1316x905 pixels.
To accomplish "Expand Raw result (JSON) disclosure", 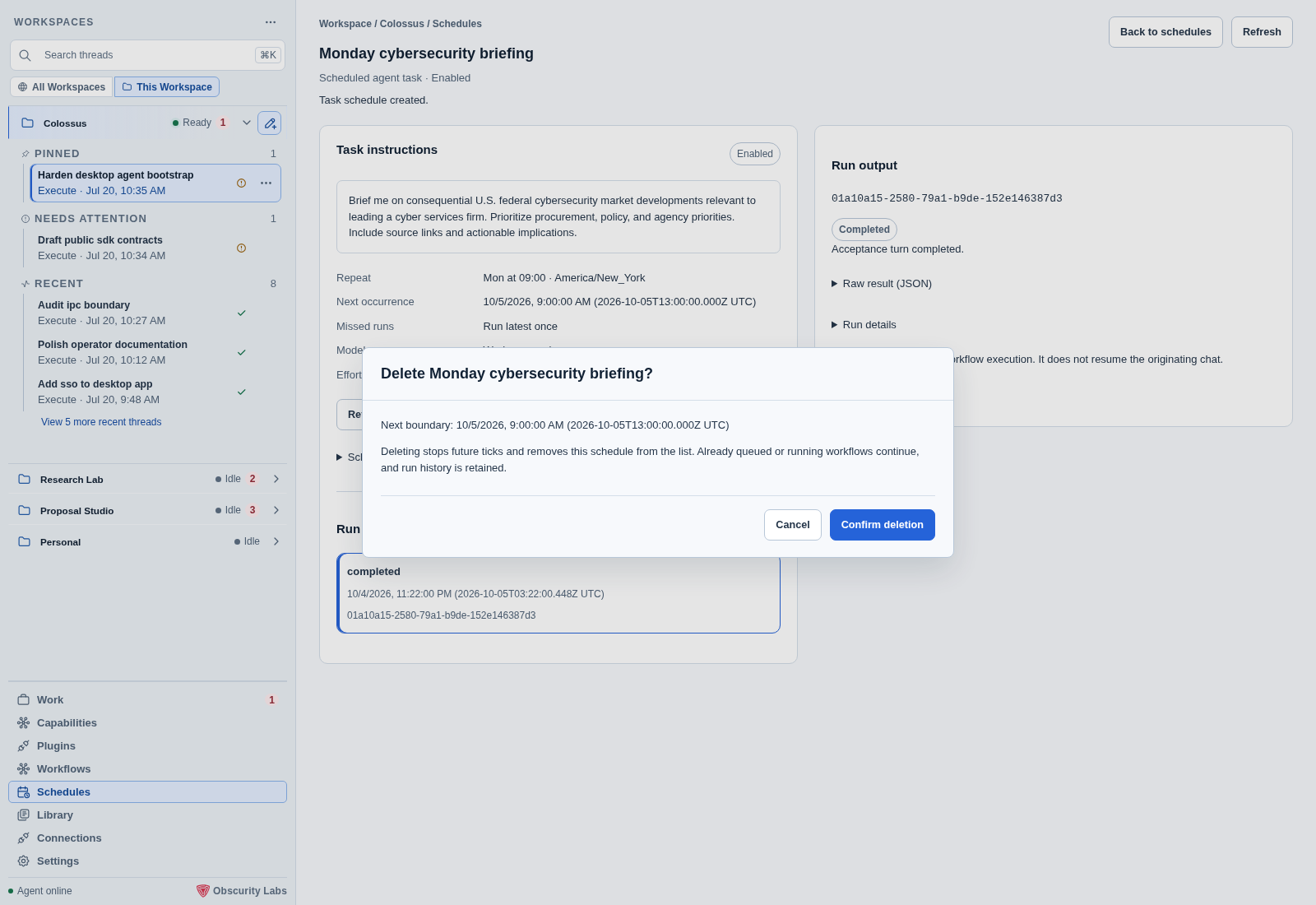I will point(882,284).
